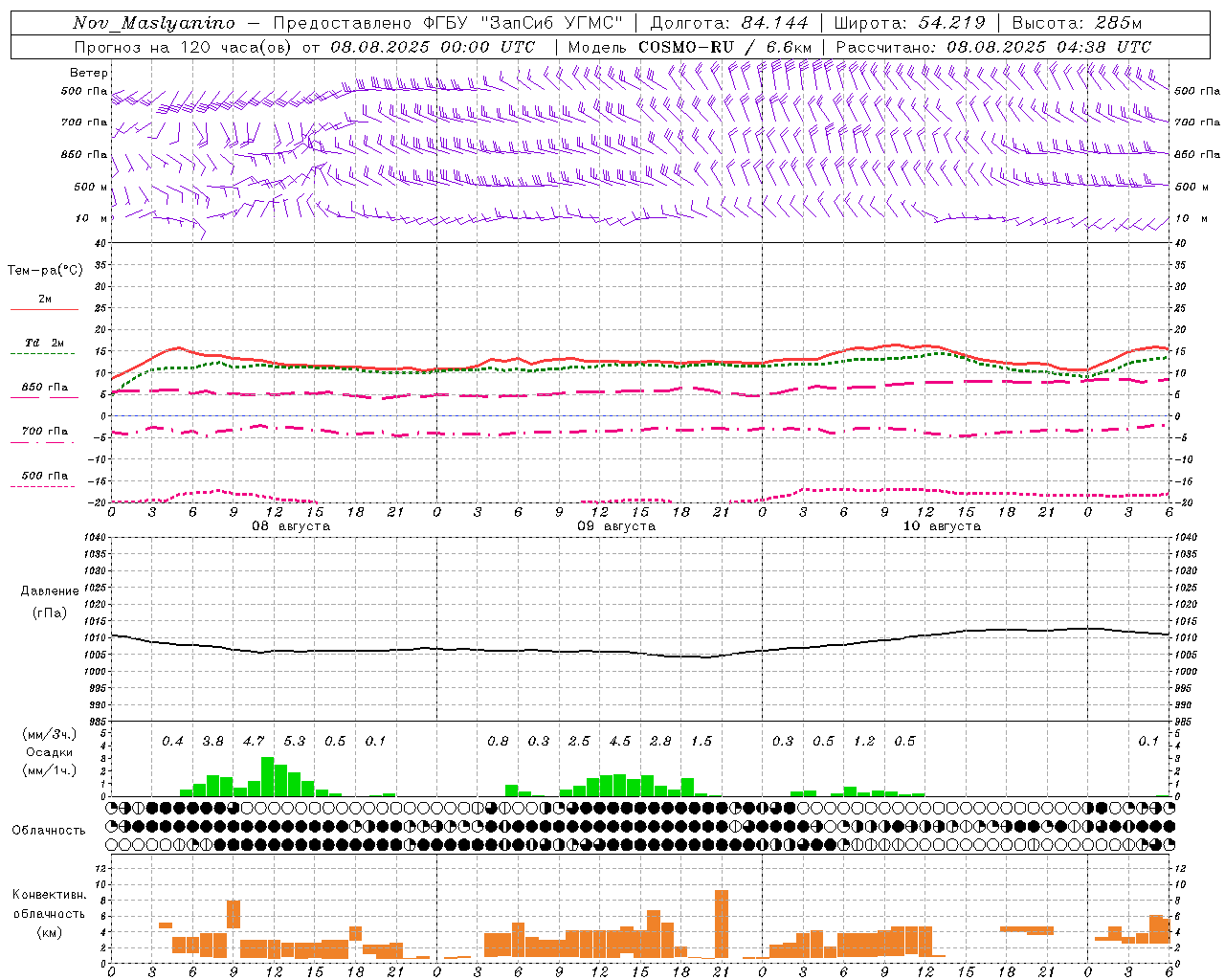The height and width of the screenshot is (980, 1225).
Task: Click the 1.2 three-hour precipitation value
Action: pos(864,742)
